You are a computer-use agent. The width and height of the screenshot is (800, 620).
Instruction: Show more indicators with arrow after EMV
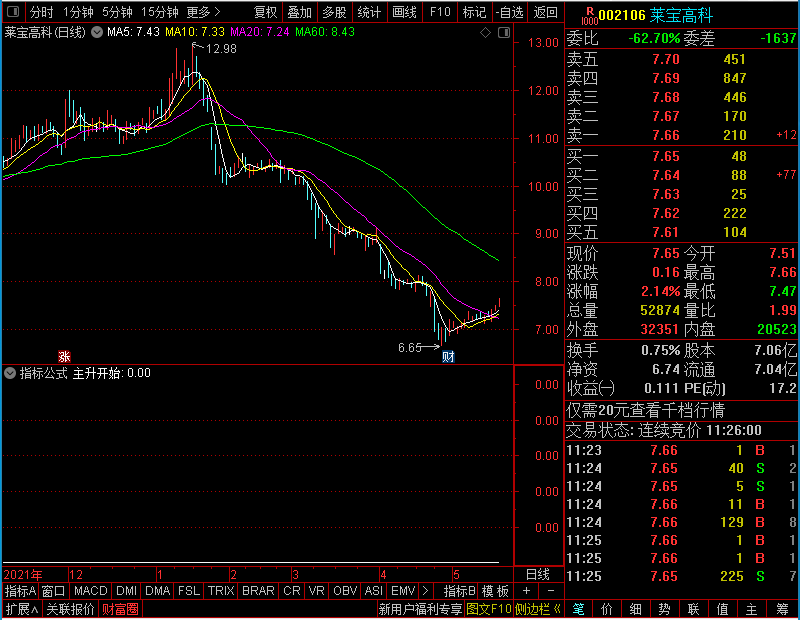[x=426, y=591]
